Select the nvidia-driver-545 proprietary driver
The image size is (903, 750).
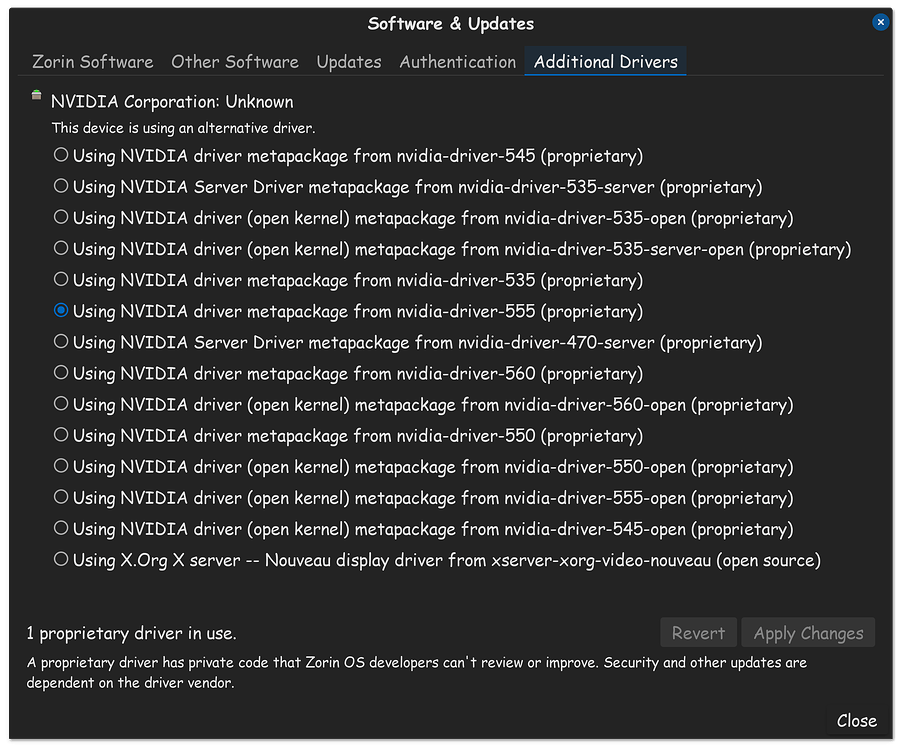(61, 156)
